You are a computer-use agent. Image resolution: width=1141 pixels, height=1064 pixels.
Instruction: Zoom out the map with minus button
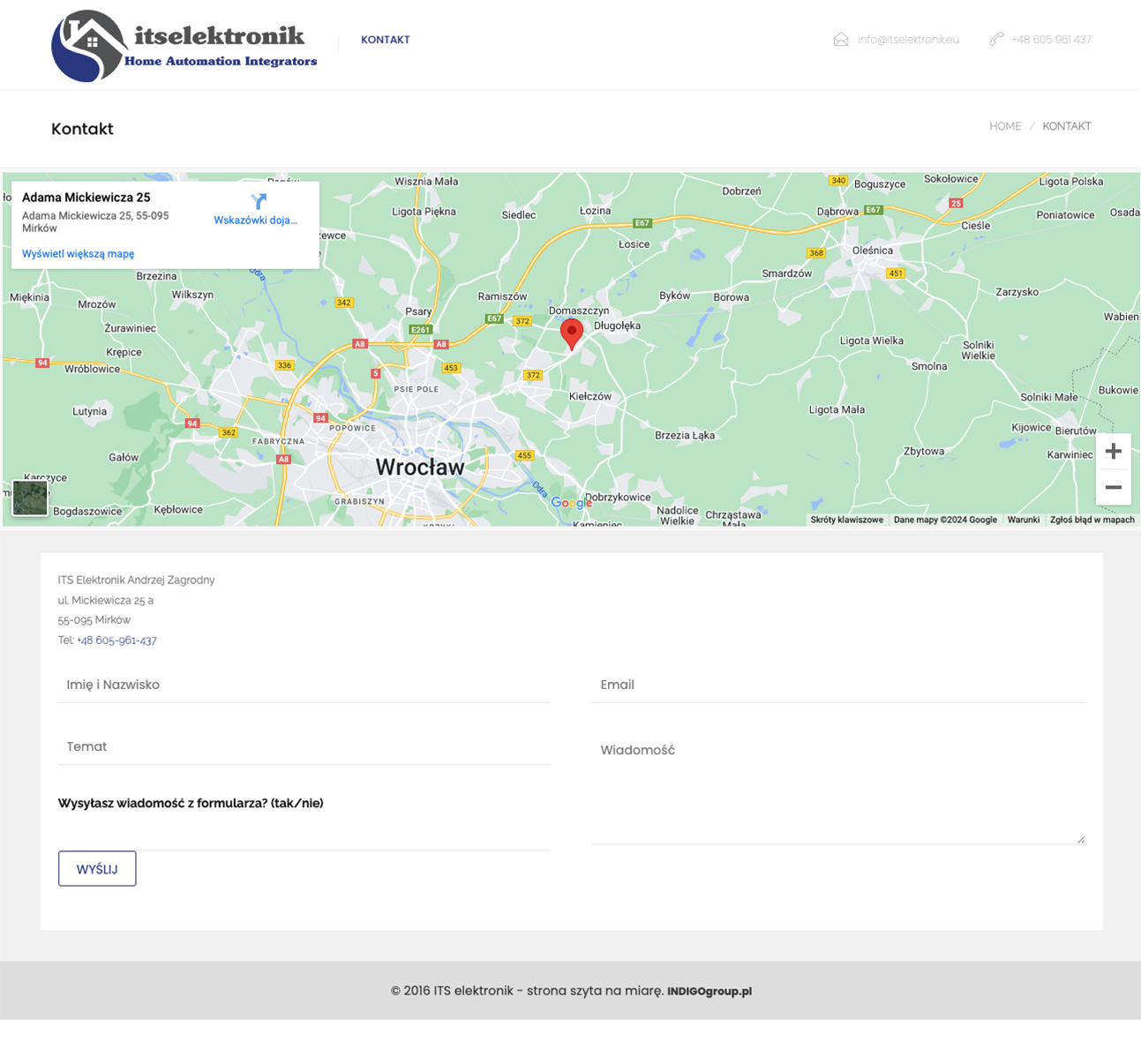click(1114, 487)
